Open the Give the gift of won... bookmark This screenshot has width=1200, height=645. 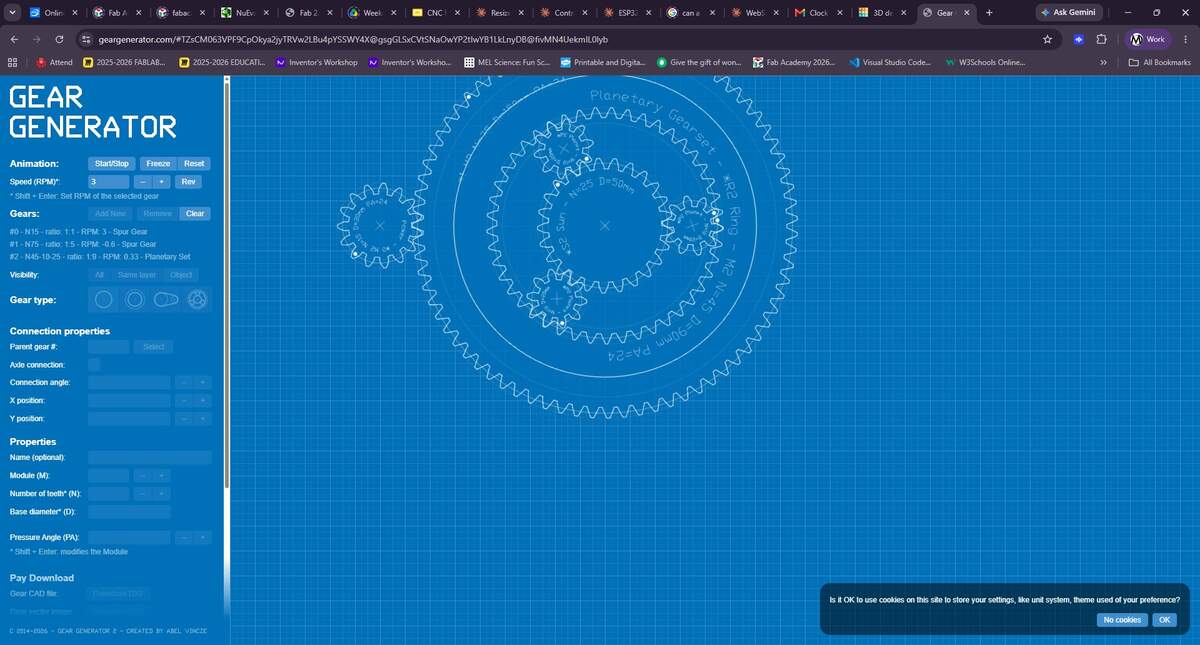point(699,62)
